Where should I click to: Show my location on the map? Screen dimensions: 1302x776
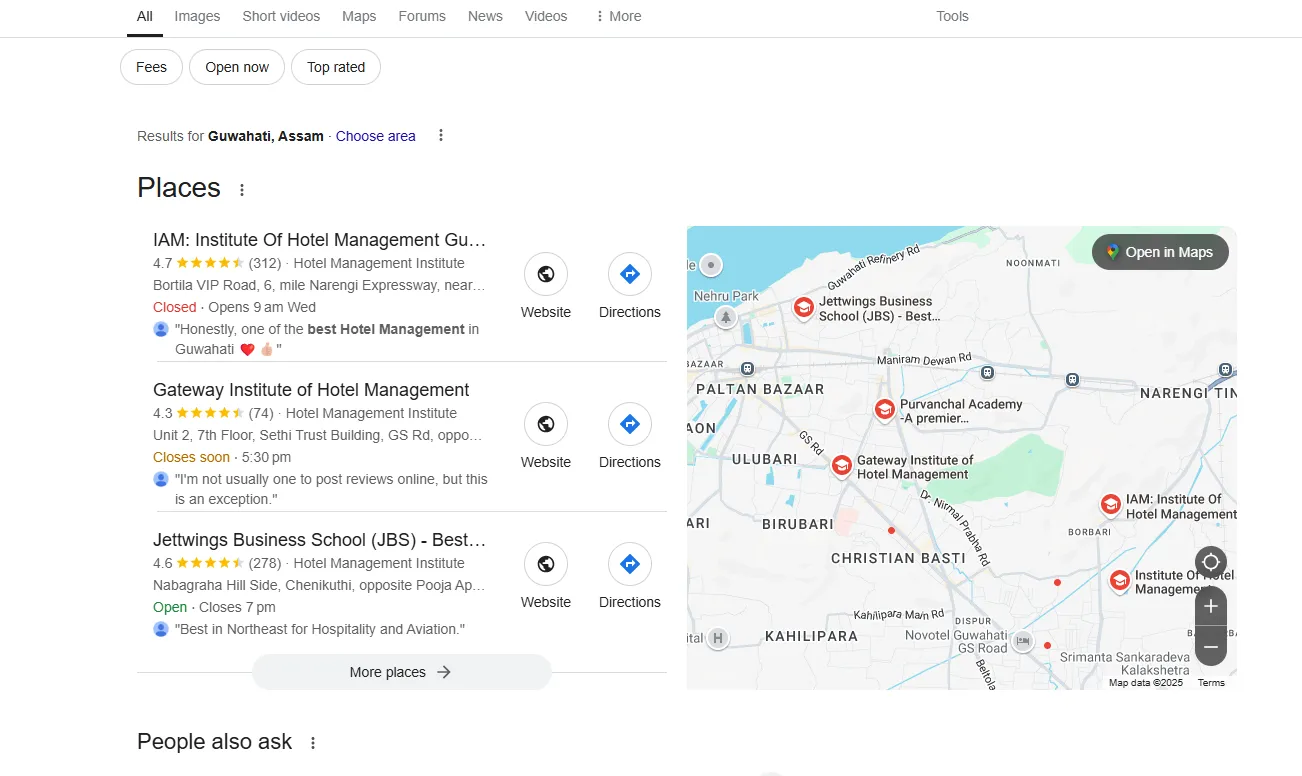click(1211, 562)
